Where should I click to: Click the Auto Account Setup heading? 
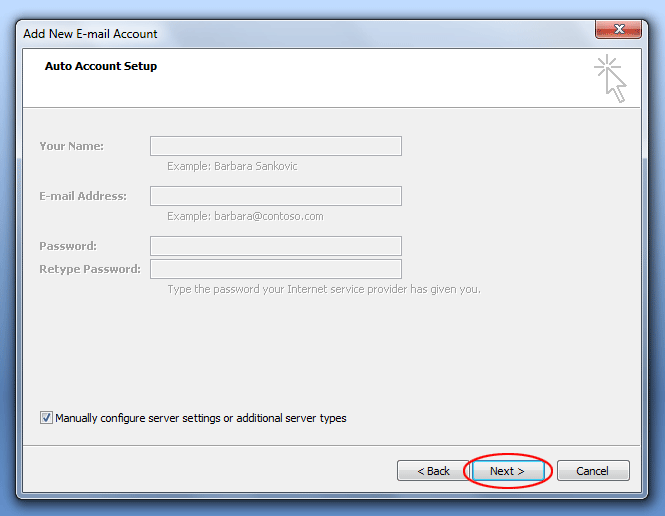click(101, 66)
